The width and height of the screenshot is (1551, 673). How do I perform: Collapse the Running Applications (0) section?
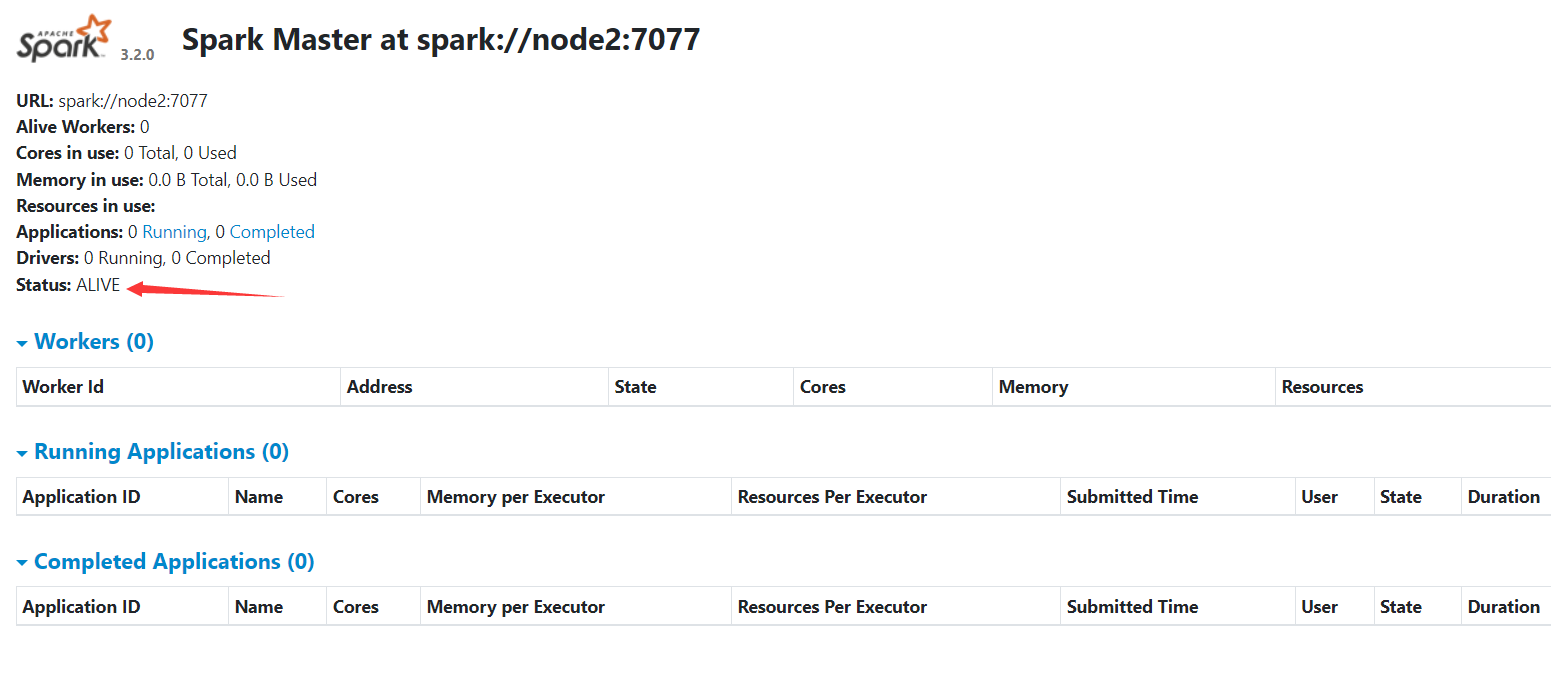pos(153,452)
